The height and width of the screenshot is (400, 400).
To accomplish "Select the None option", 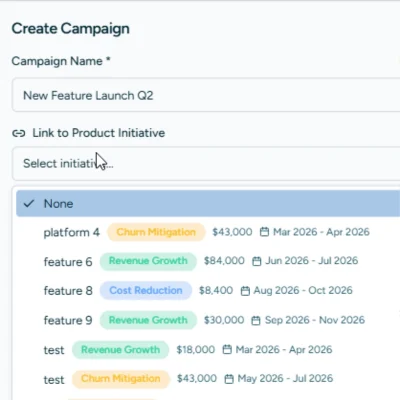I will point(208,203).
